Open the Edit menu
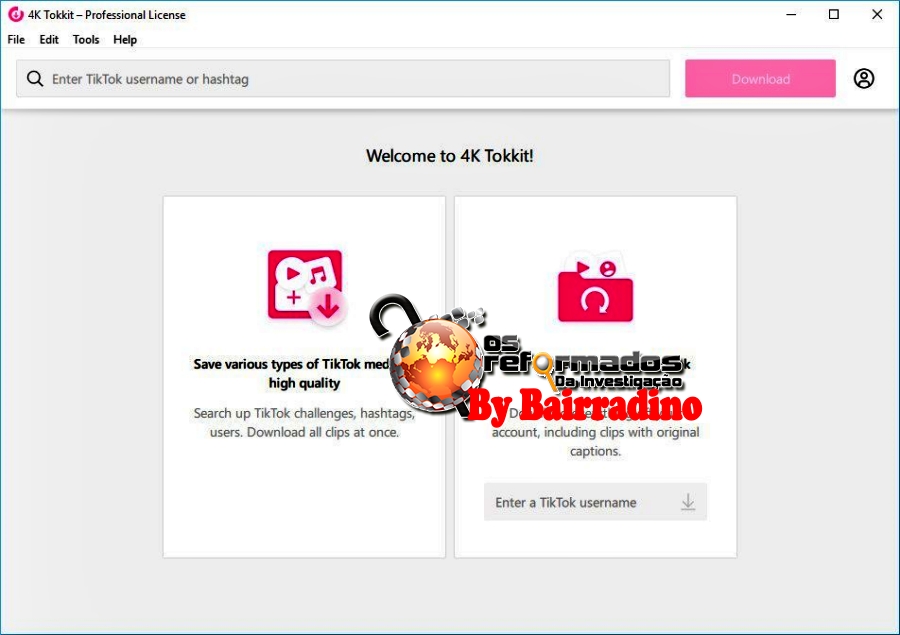This screenshot has height=635, width=900. point(49,40)
